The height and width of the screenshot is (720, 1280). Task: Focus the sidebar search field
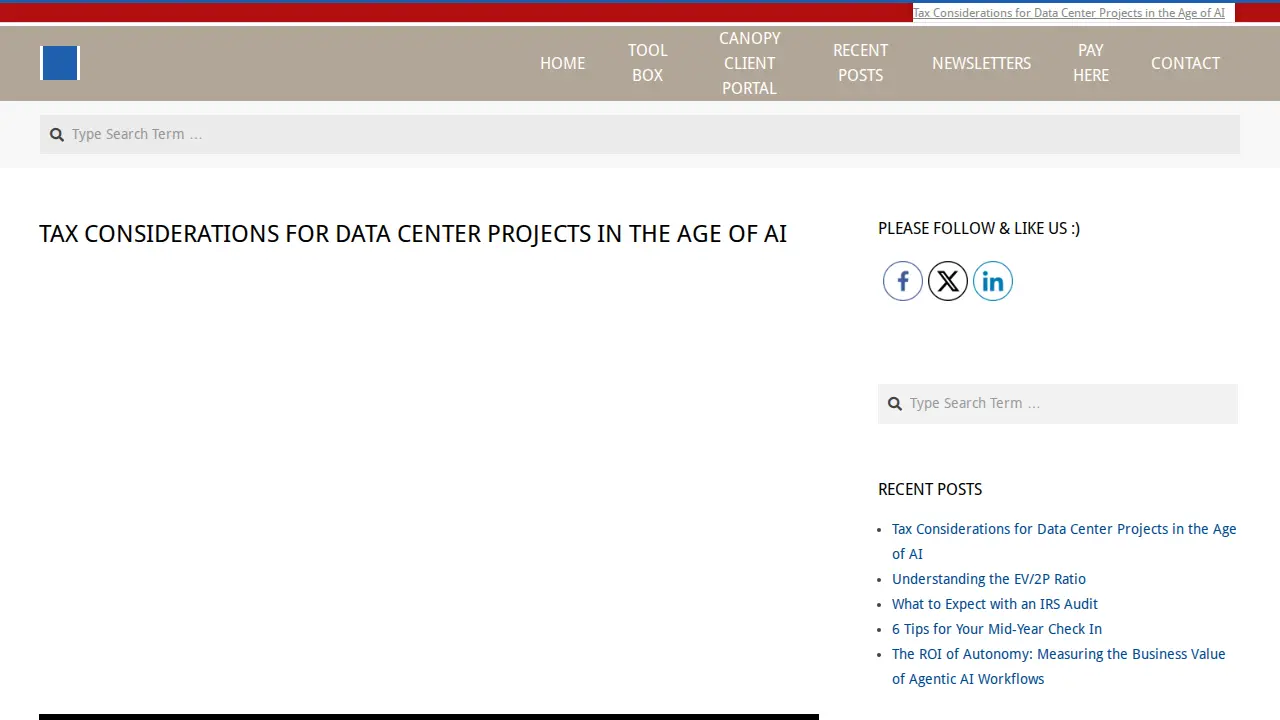click(x=1058, y=404)
